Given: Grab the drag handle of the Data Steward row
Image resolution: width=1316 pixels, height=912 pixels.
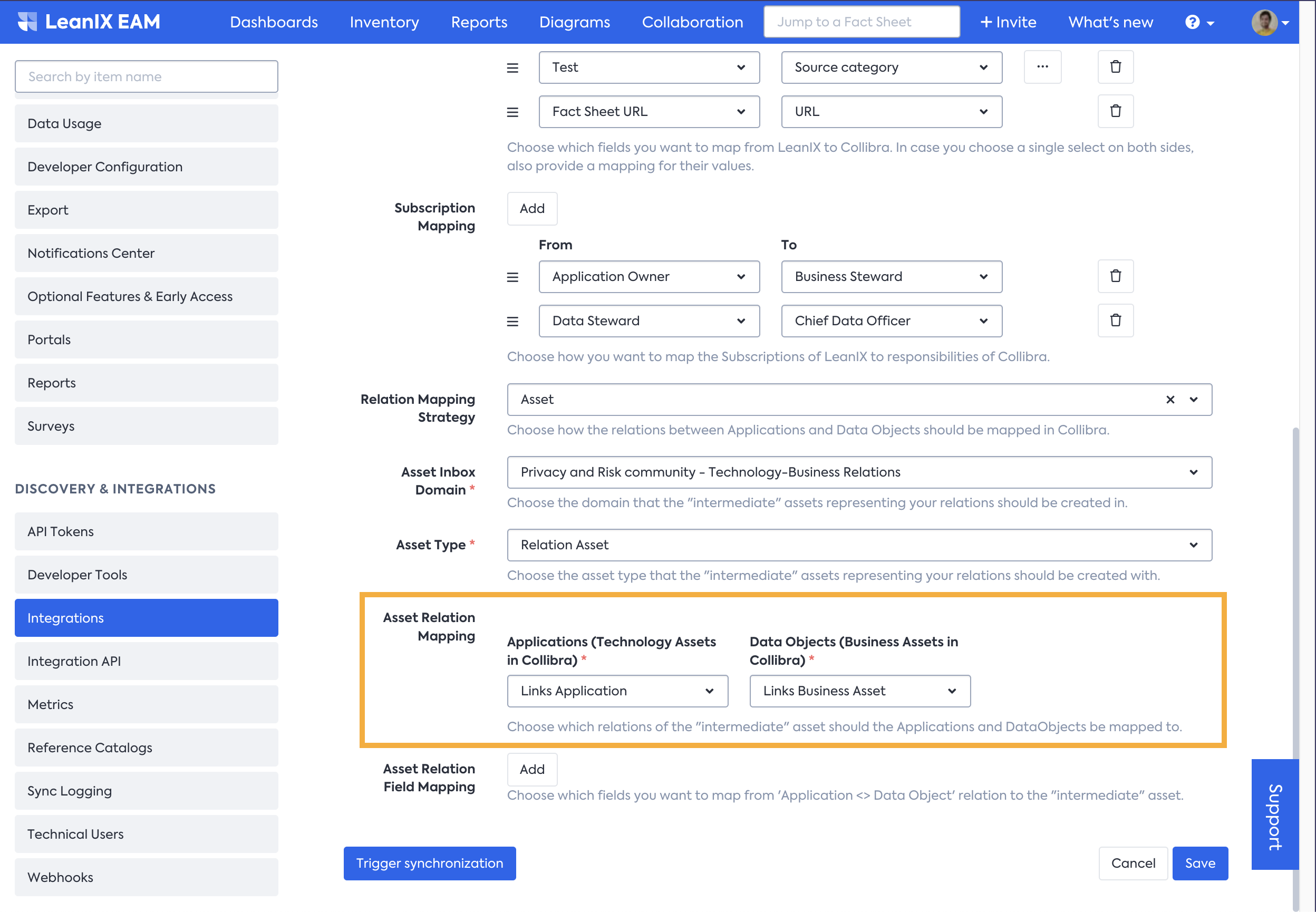Looking at the screenshot, I should click(512, 321).
